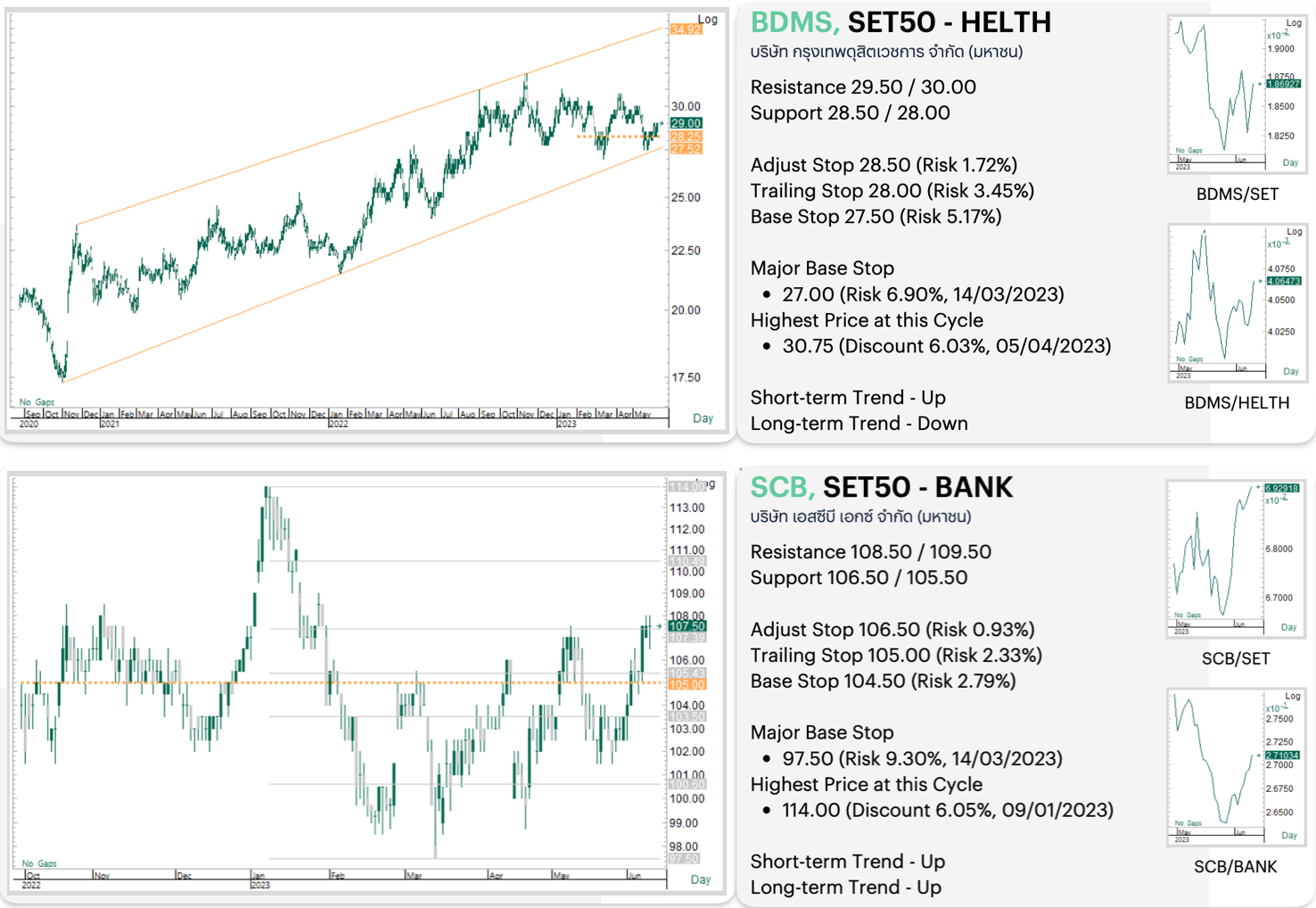Click the grey 110.49 level tag

tap(687, 561)
